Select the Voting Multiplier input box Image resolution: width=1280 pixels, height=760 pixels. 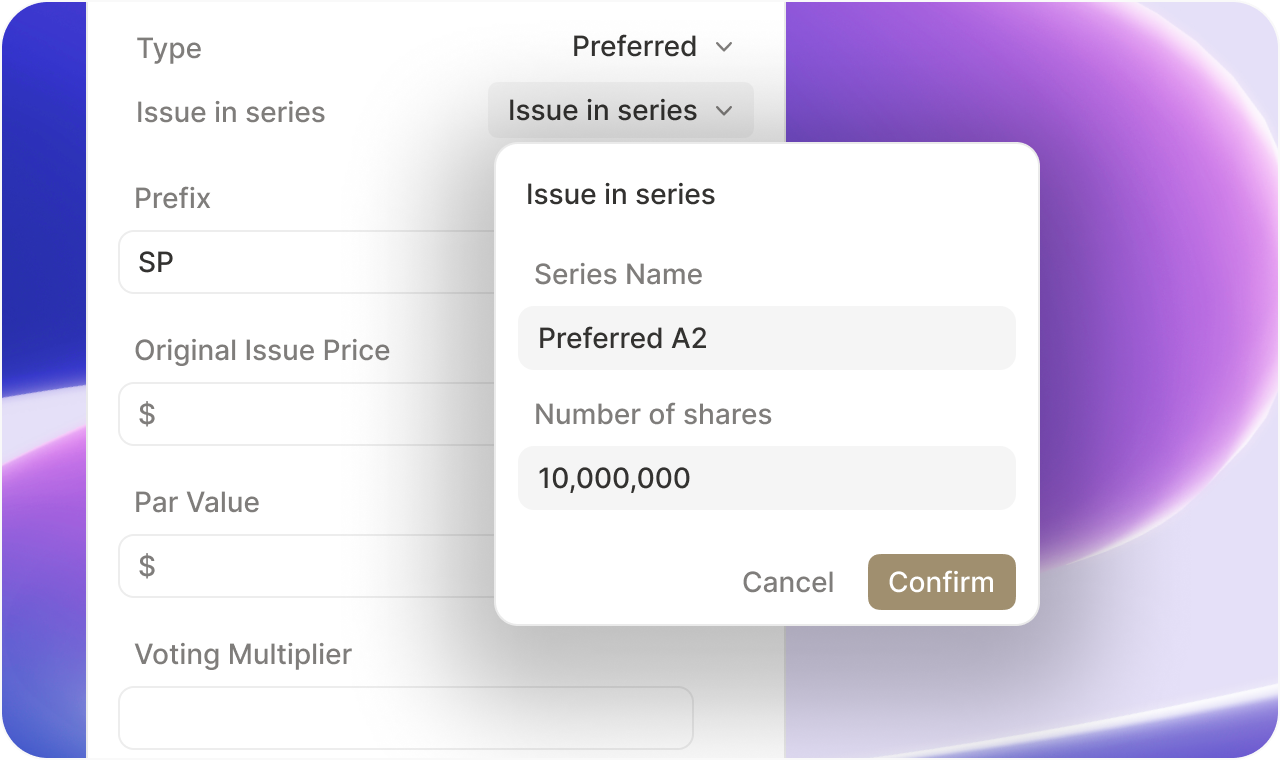[x=406, y=718]
